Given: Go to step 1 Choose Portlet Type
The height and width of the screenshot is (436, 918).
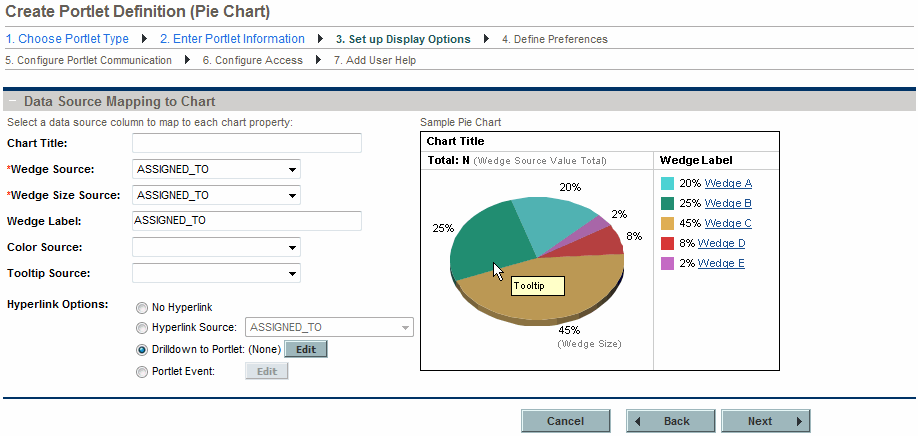Looking at the screenshot, I should tap(67, 39).
